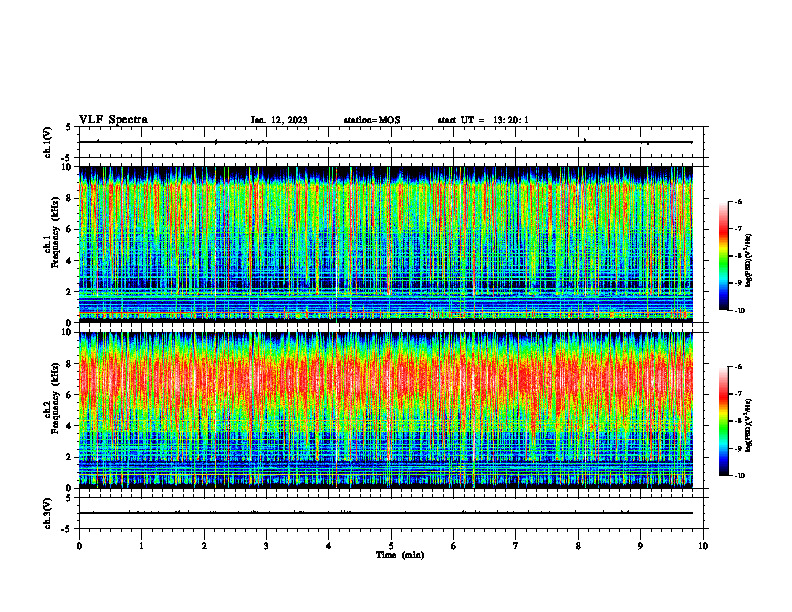Click the "0" tick on the time axis
The height and width of the screenshot is (612, 792).
[79, 546]
